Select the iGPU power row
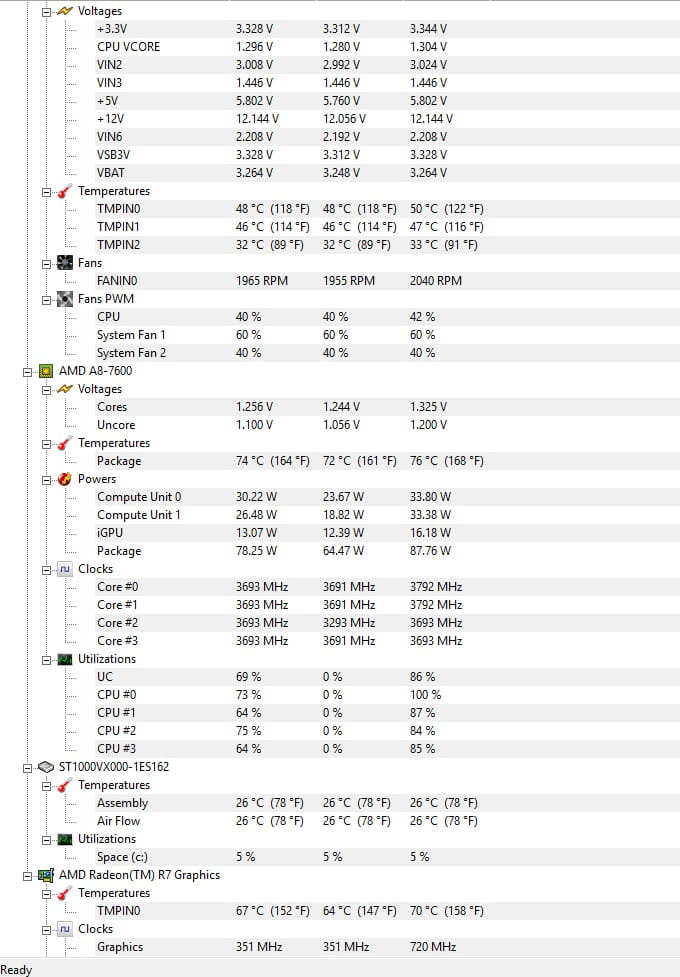Screen dimensions: 680x977 pyautogui.click(x=112, y=533)
